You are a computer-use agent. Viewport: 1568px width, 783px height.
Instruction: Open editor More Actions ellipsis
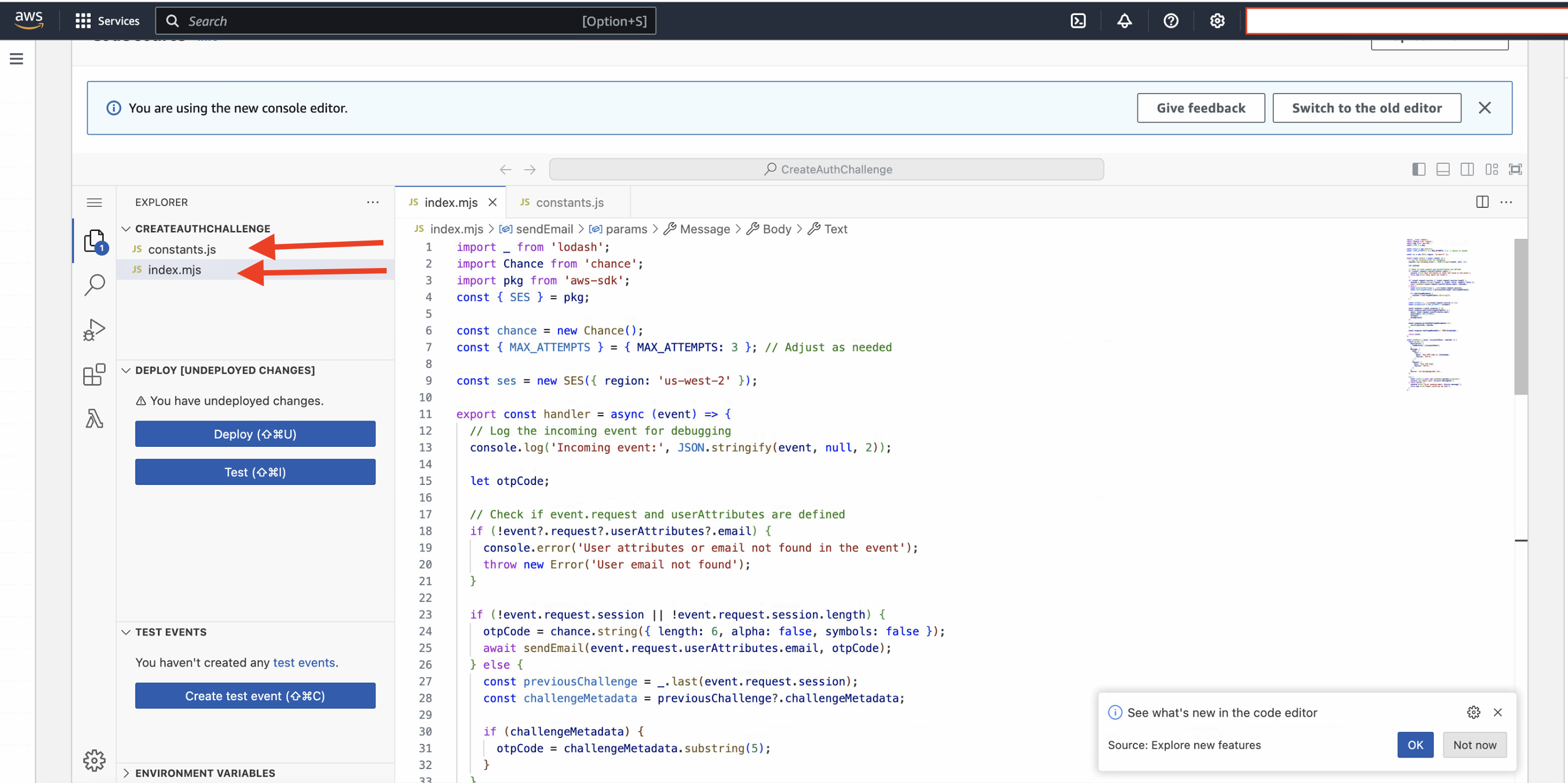1507,202
